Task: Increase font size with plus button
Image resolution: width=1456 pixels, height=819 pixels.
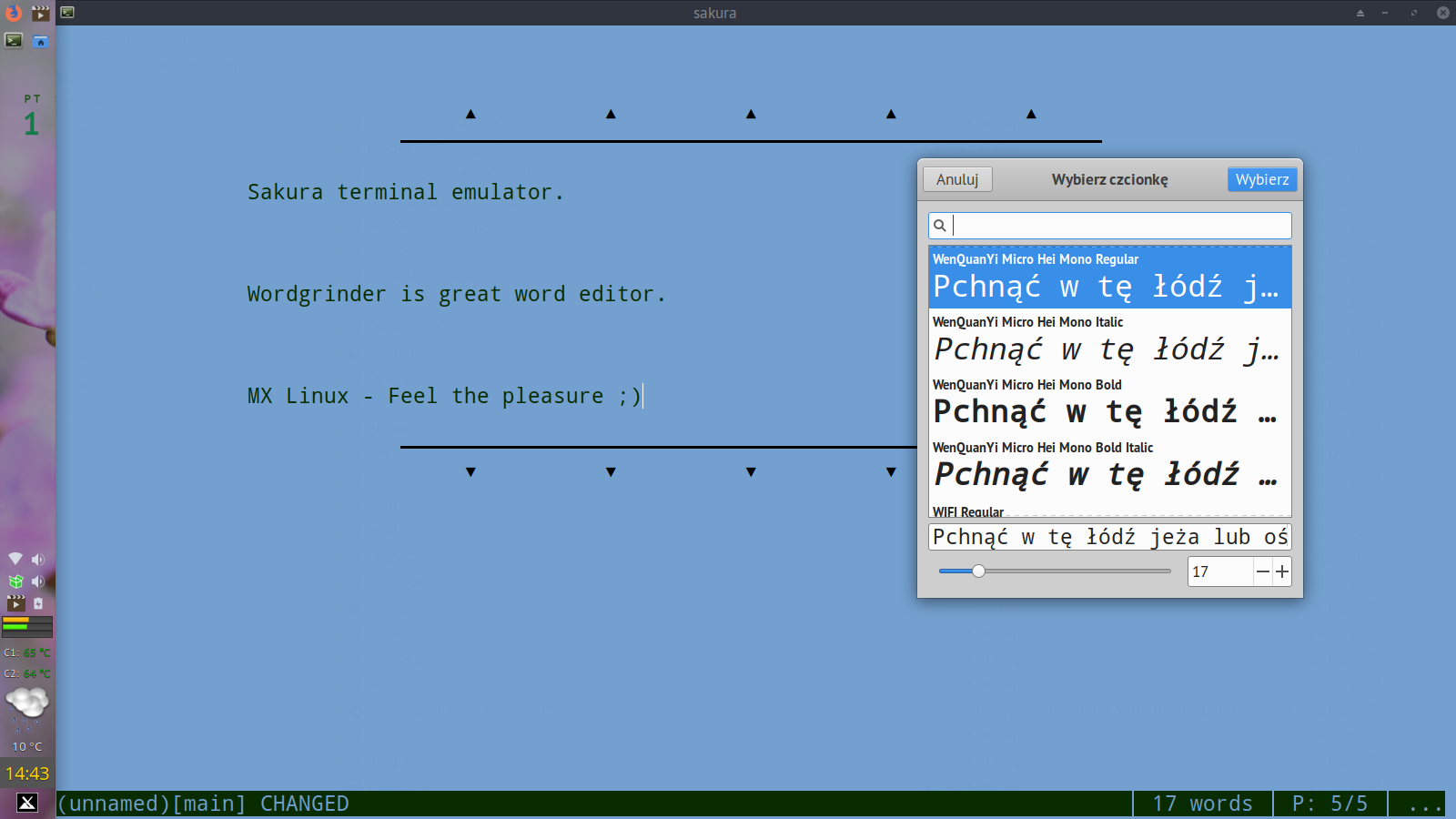Action: coord(1282,571)
